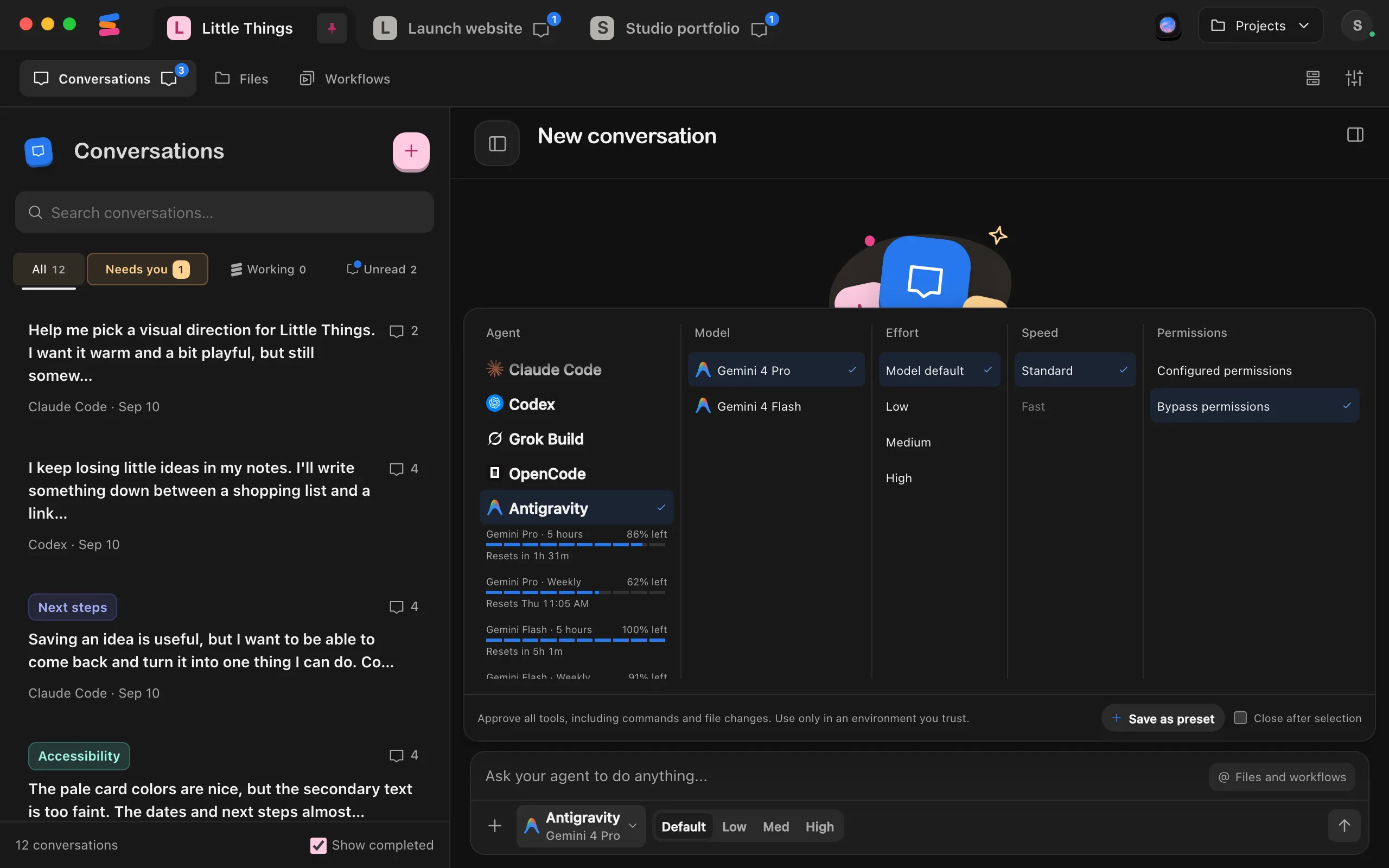
Task: Select the Claude Code agent
Action: pyautogui.click(x=576, y=369)
